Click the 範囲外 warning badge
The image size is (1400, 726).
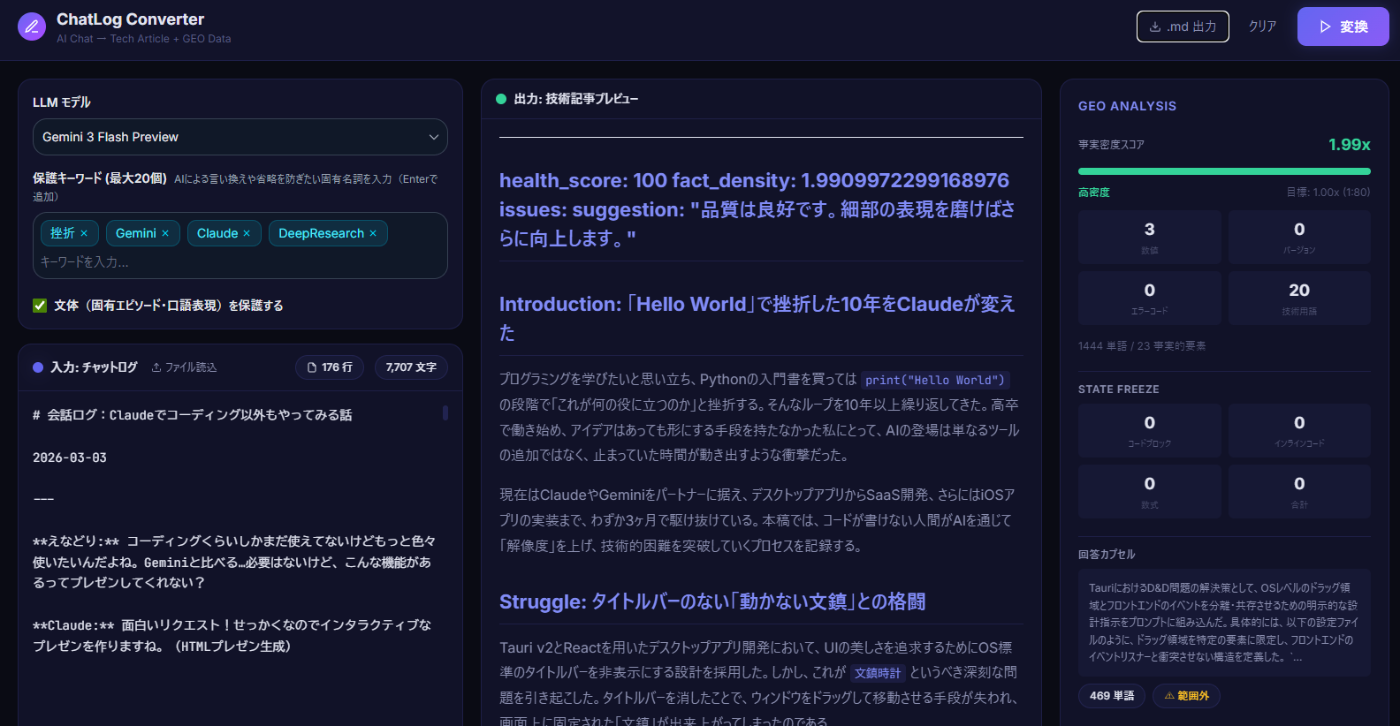[1186, 696]
